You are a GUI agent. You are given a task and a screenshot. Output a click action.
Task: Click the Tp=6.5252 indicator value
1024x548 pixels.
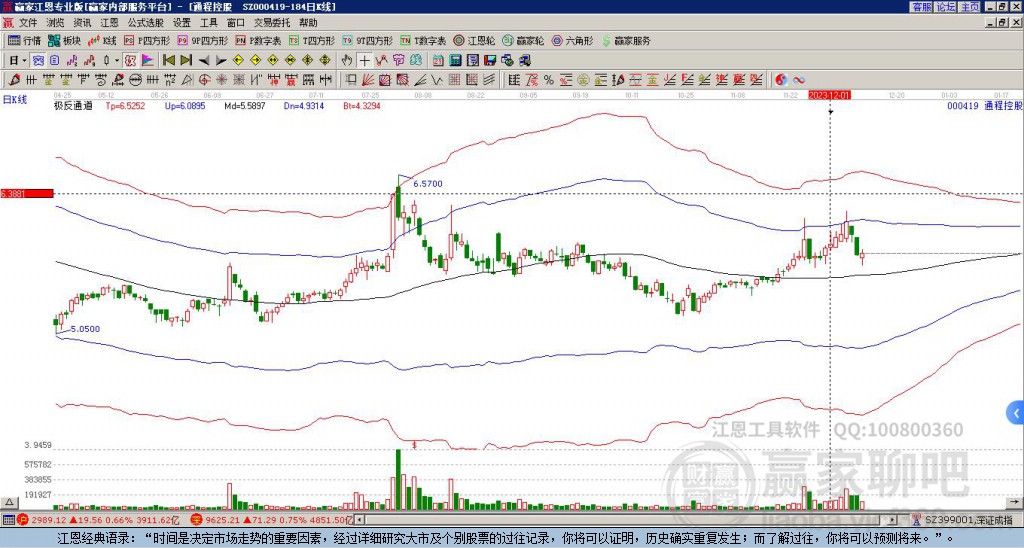tap(125, 106)
